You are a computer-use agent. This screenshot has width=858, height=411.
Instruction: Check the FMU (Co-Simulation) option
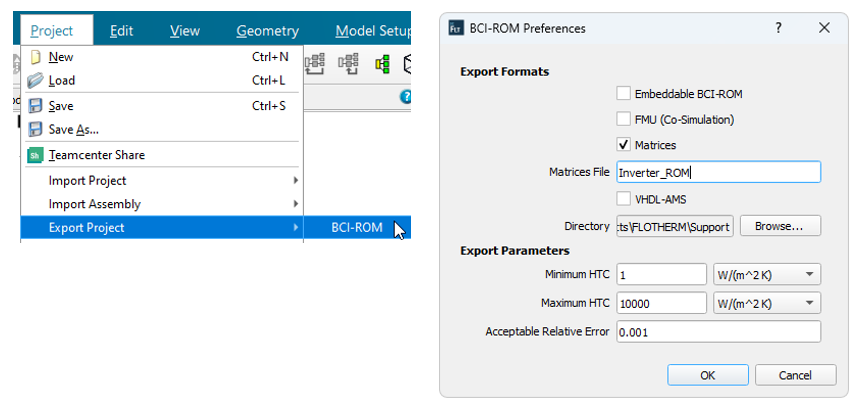point(625,119)
